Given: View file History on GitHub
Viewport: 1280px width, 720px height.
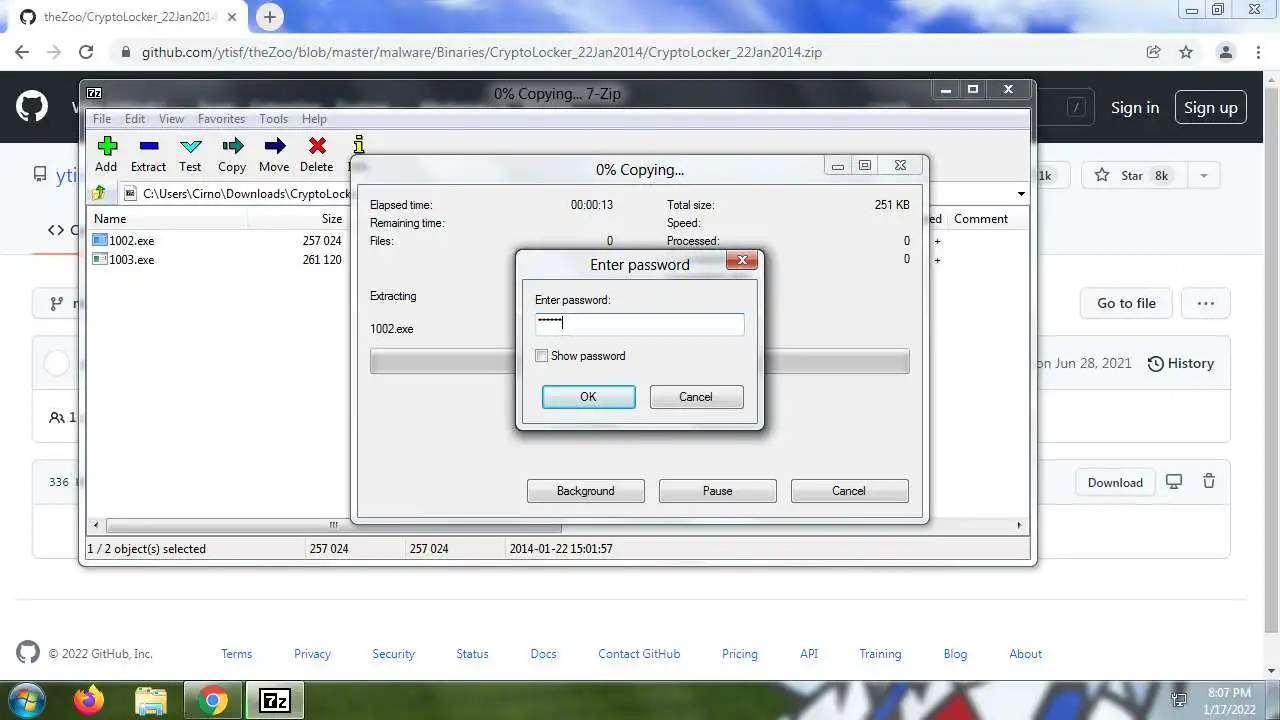Looking at the screenshot, I should (1180, 363).
